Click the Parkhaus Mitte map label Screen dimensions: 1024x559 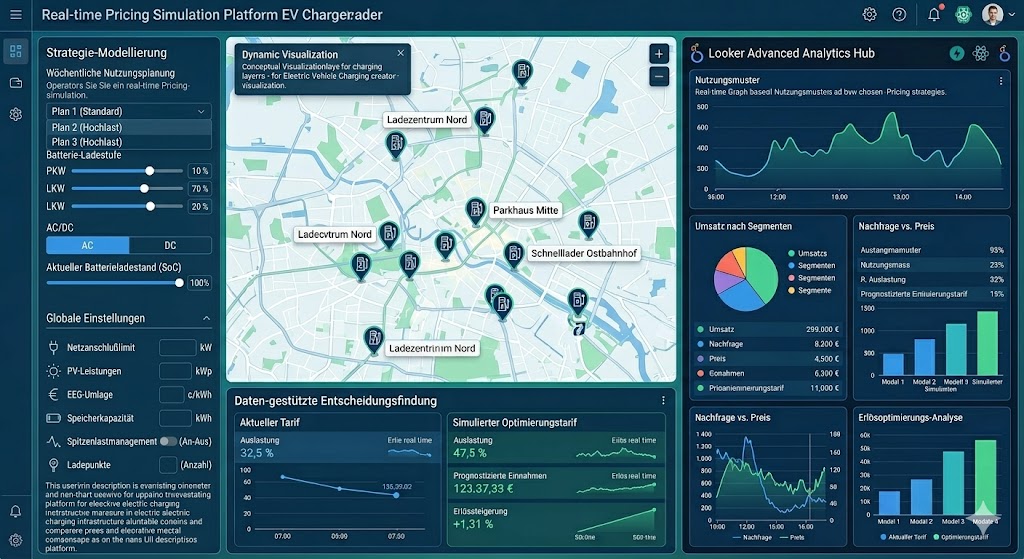pos(526,210)
